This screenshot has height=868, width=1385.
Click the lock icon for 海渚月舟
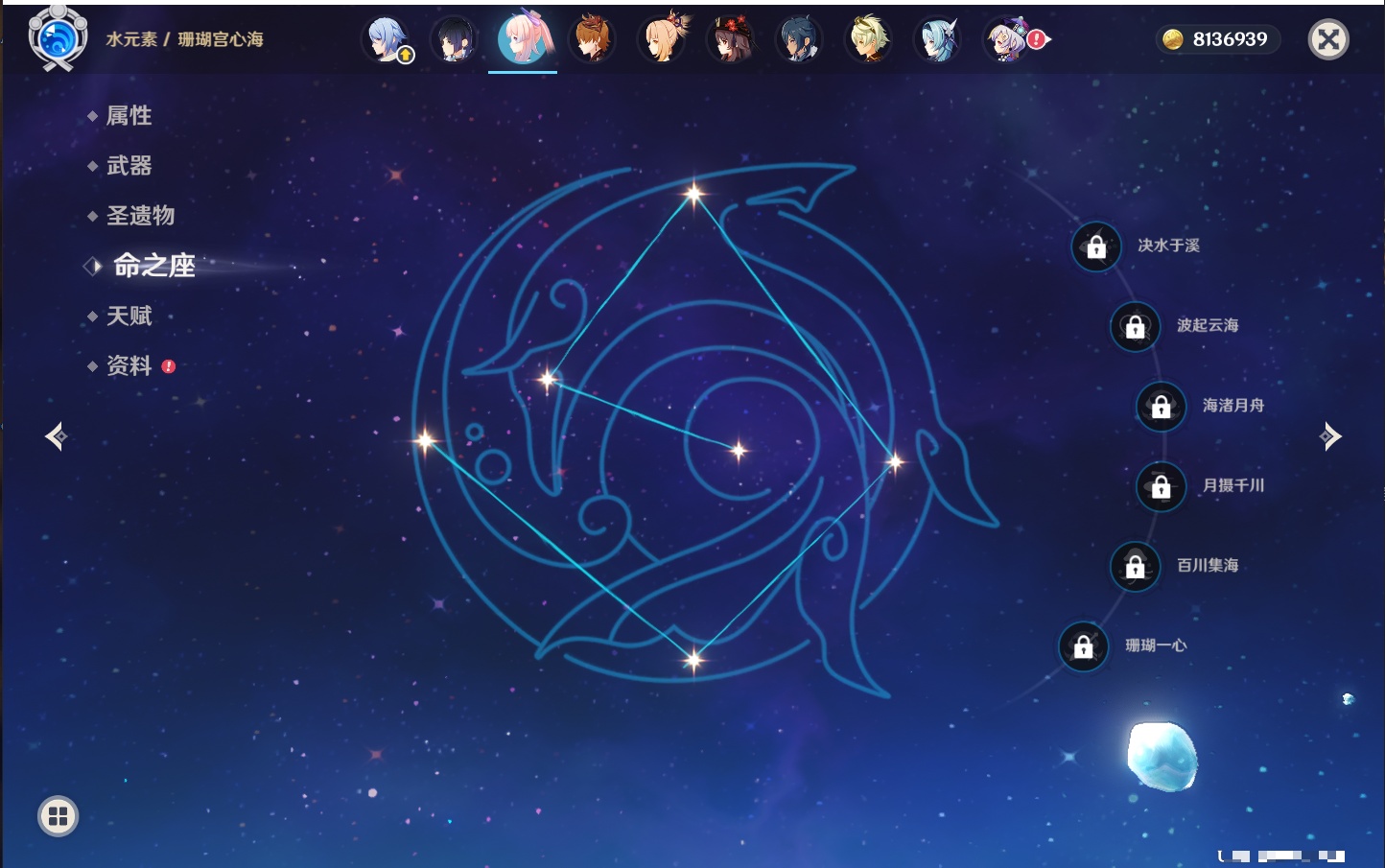1161,406
